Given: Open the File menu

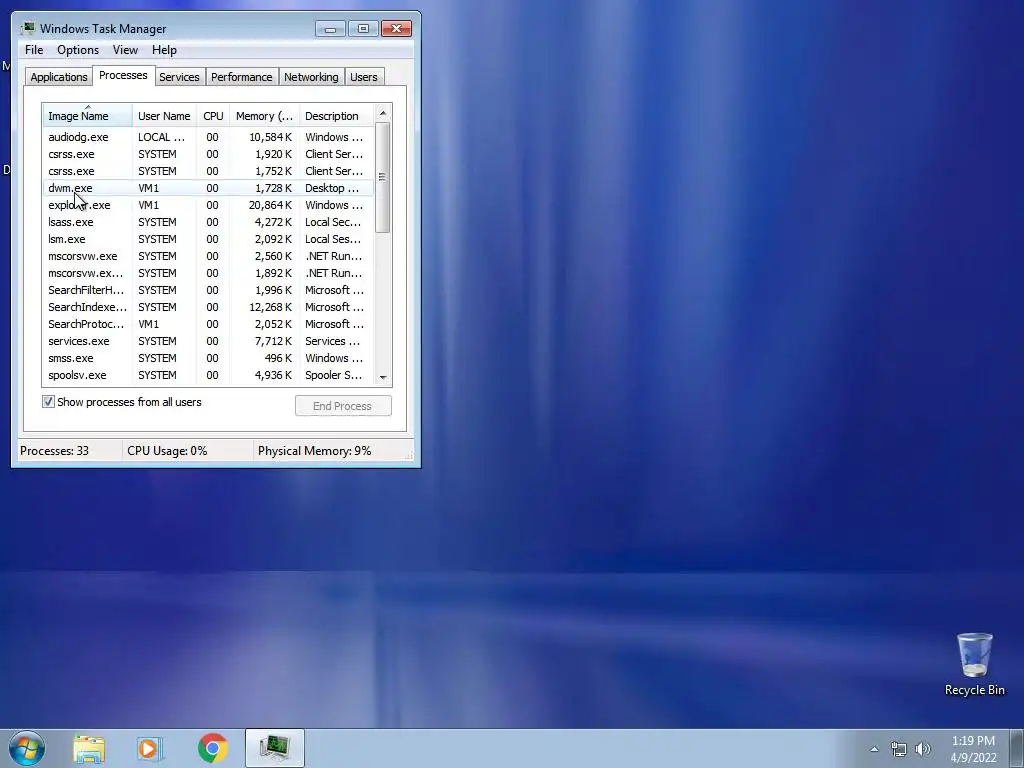Looking at the screenshot, I should point(34,50).
